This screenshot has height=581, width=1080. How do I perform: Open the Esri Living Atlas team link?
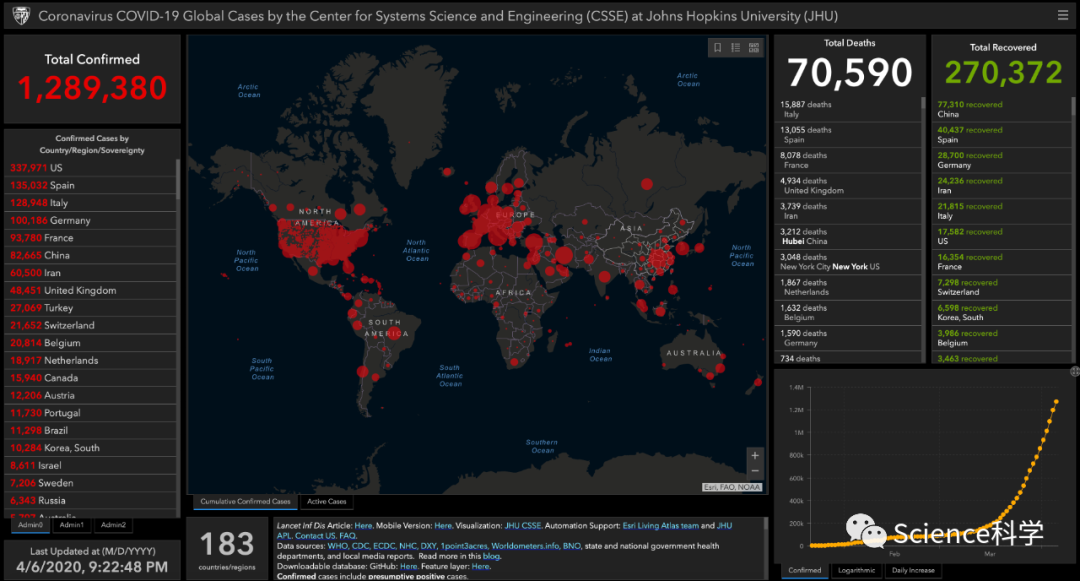tap(661, 525)
